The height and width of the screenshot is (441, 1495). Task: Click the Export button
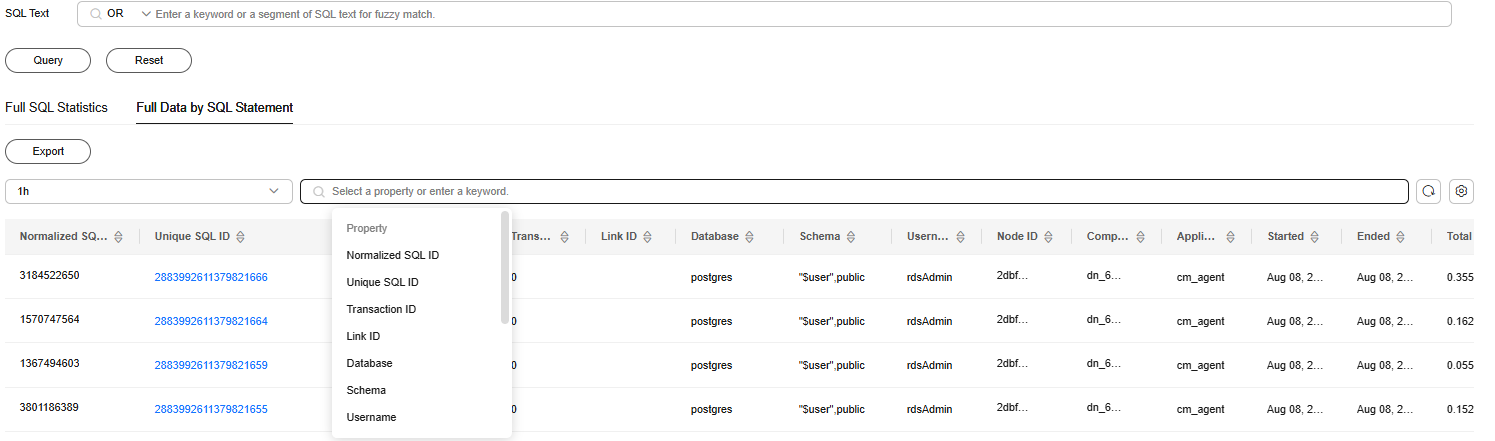(48, 151)
